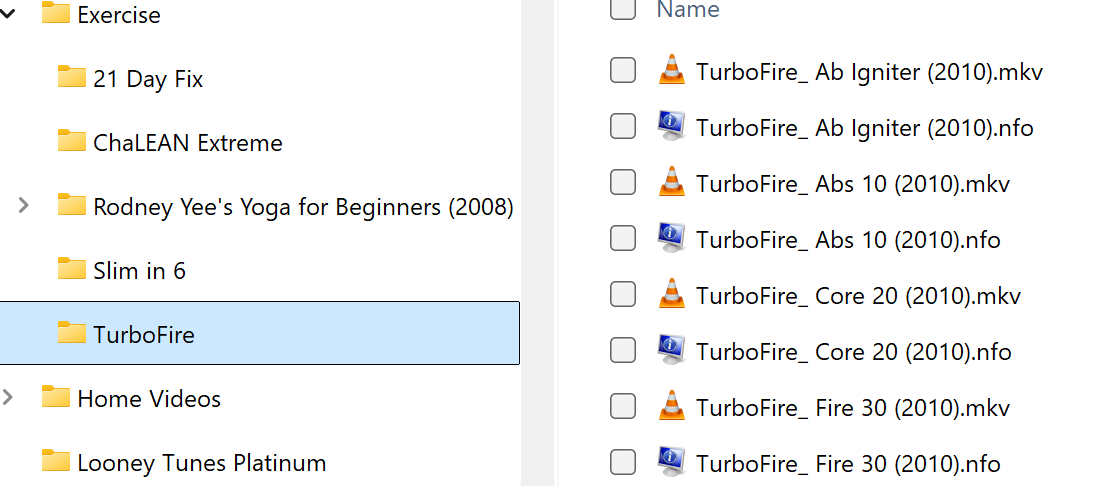Select the TurboFire_ Fire 30 (2010).nfo file
This screenshot has width=1117, height=486.
(x=848, y=463)
